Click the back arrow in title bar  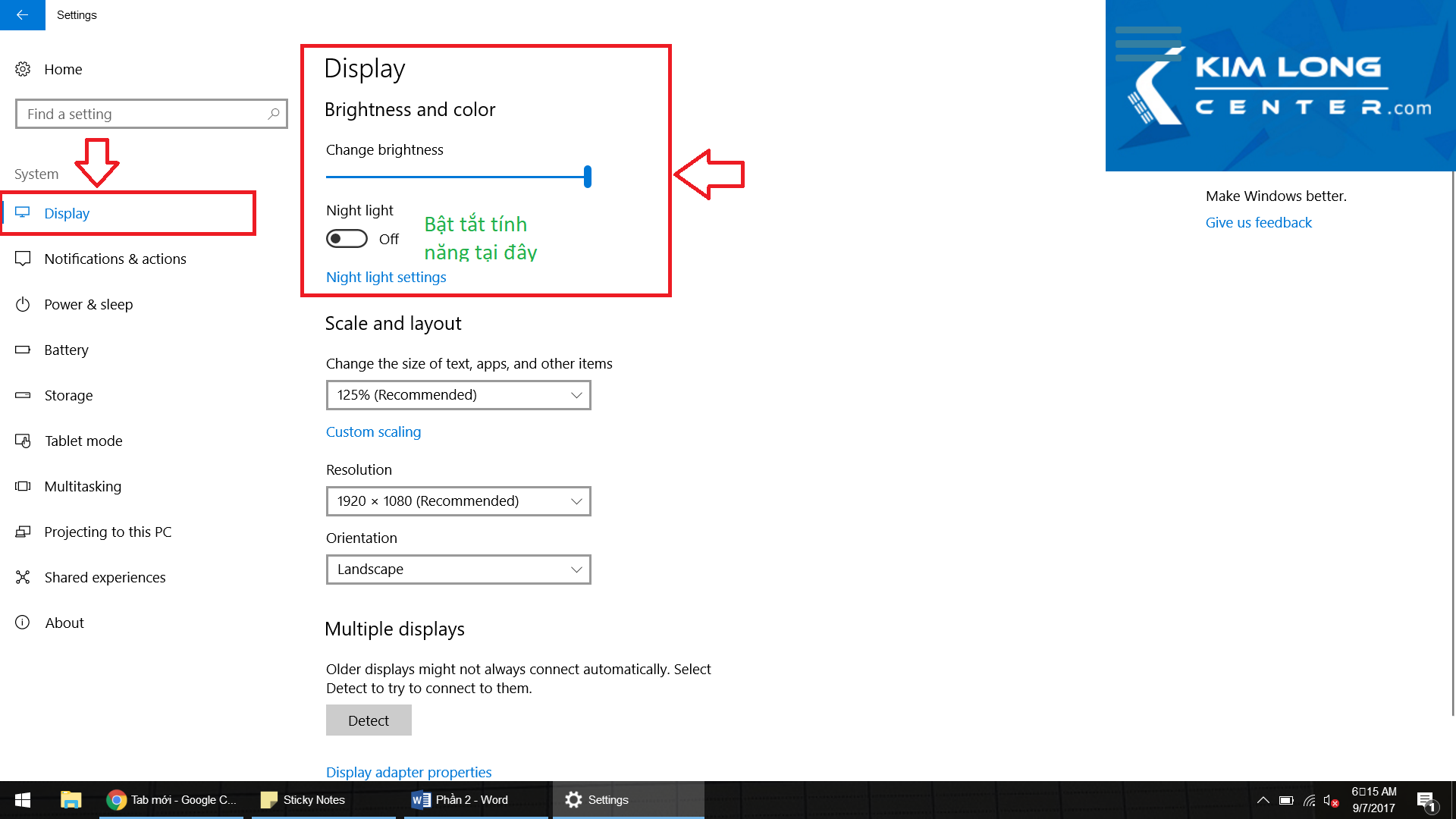point(22,14)
